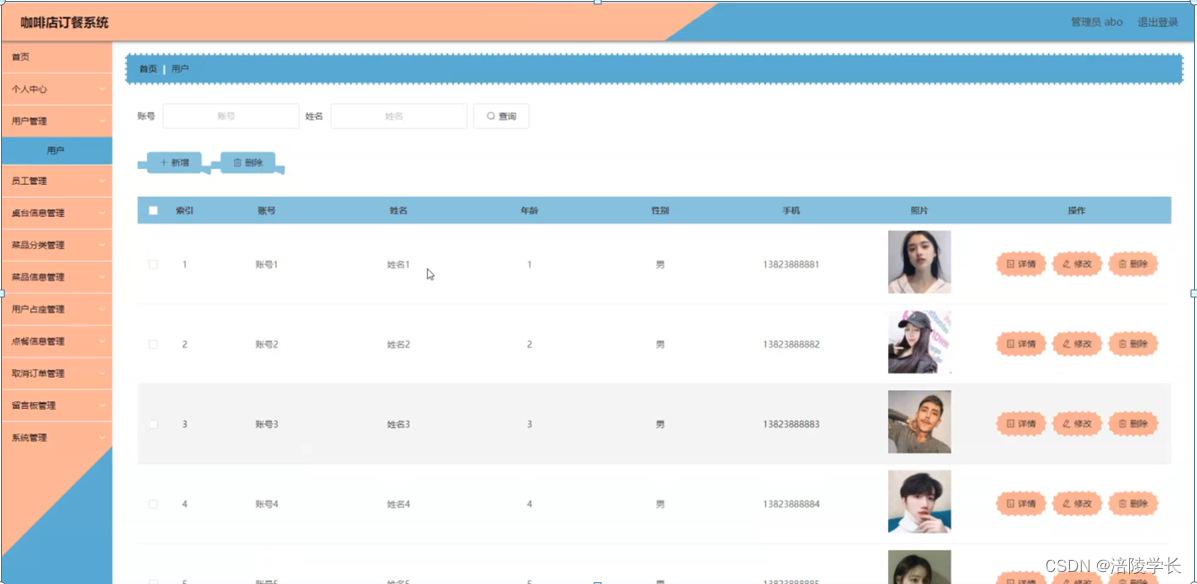1197x584 pixels.
Task: Expand 桌台信息管理 sidebar menu
Action: pyautogui.click(x=56, y=213)
